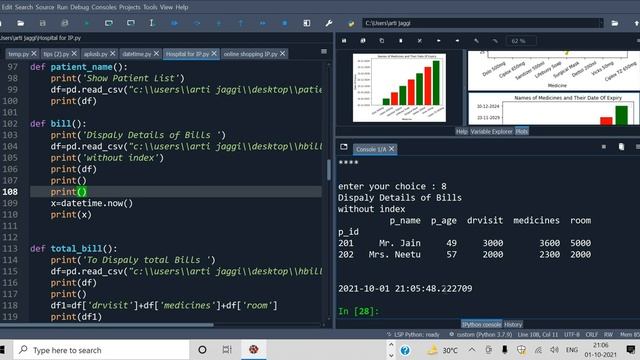The width and height of the screenshot is (640, 360).
Task: Open the Tools menu
Action: [x=150, y=7]
